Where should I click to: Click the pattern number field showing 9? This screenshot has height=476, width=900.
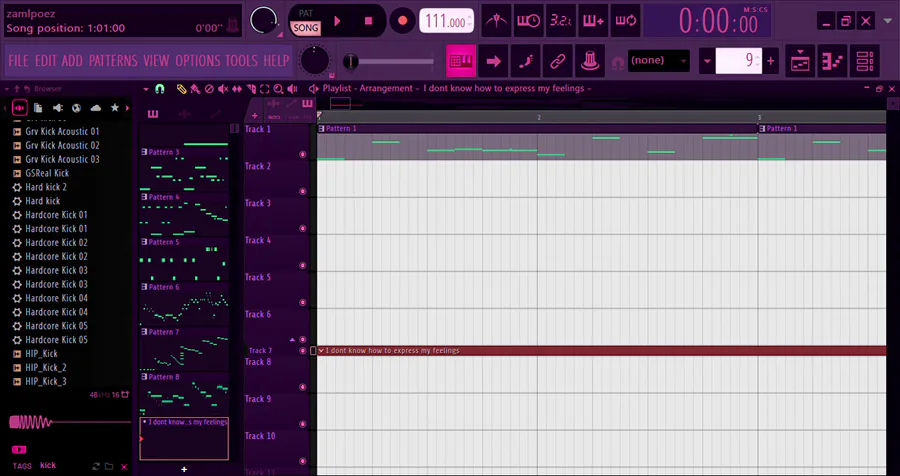tap(739, 60)
